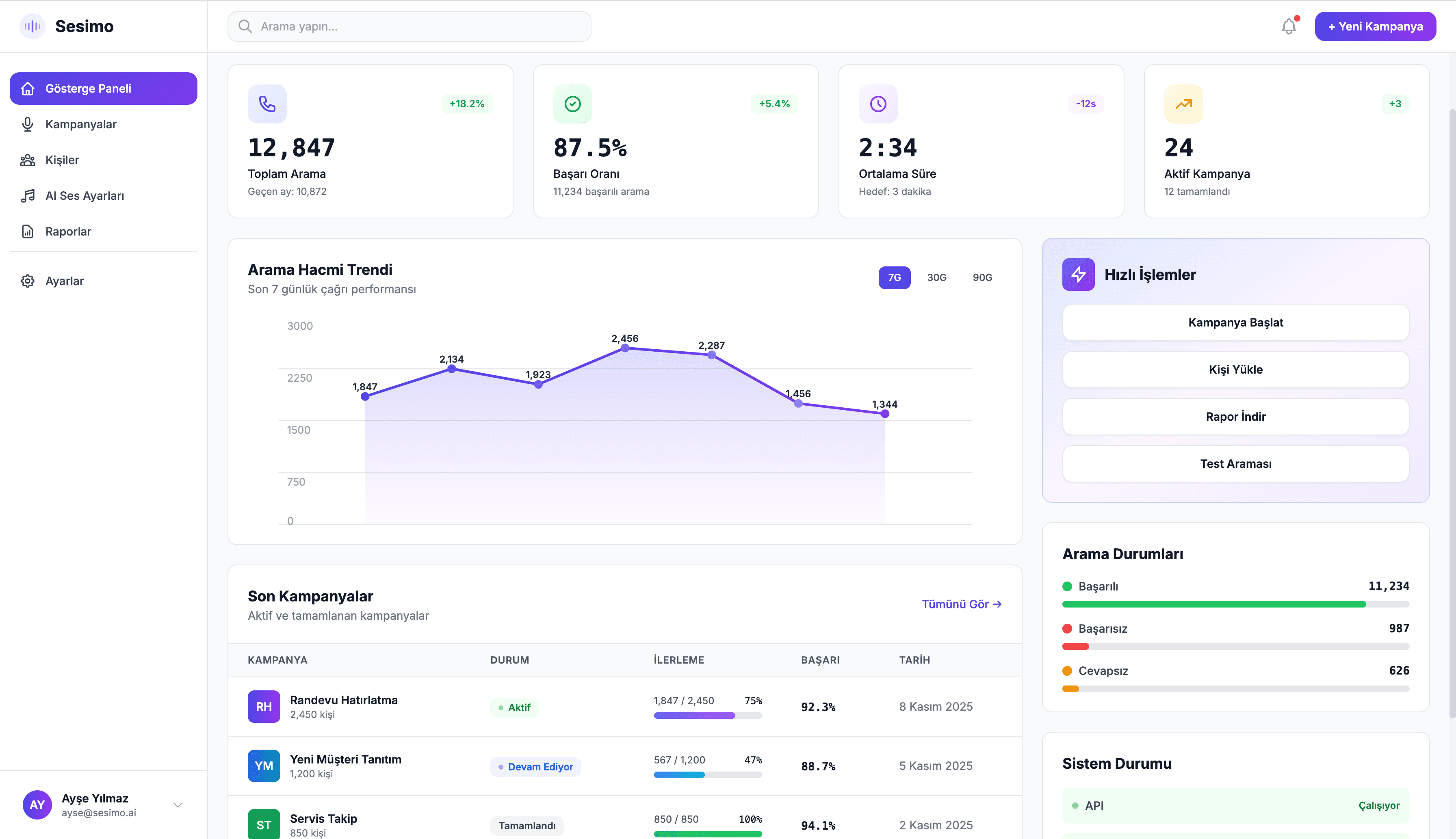Click the RH campaign avatar icon
Viewport: 1456px width, 839px height.
tap(263, 707)
